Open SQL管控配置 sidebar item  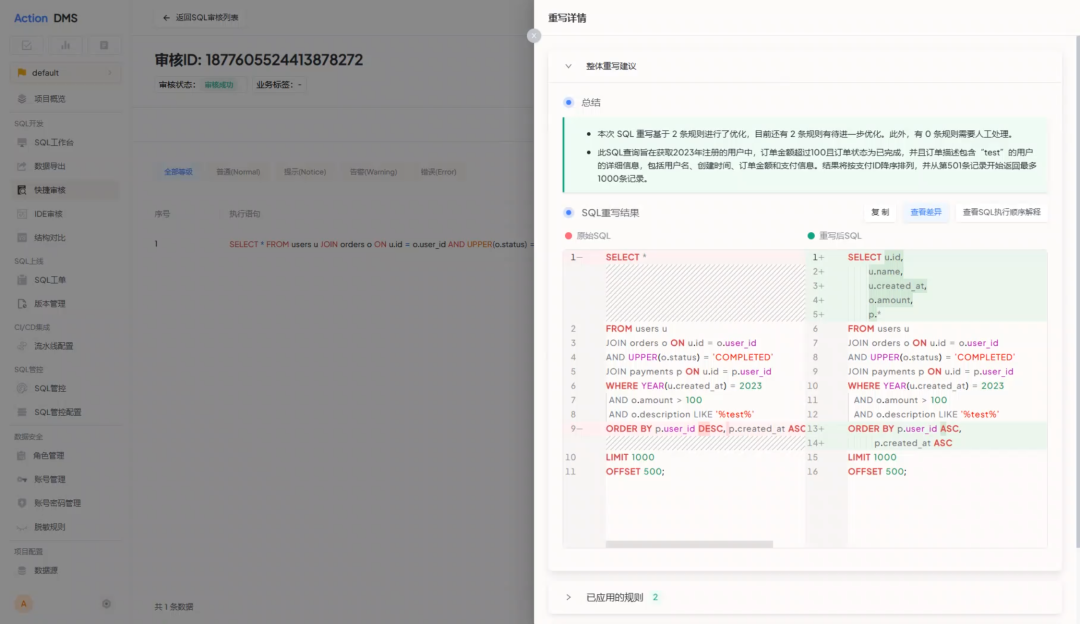click(65, 412)
